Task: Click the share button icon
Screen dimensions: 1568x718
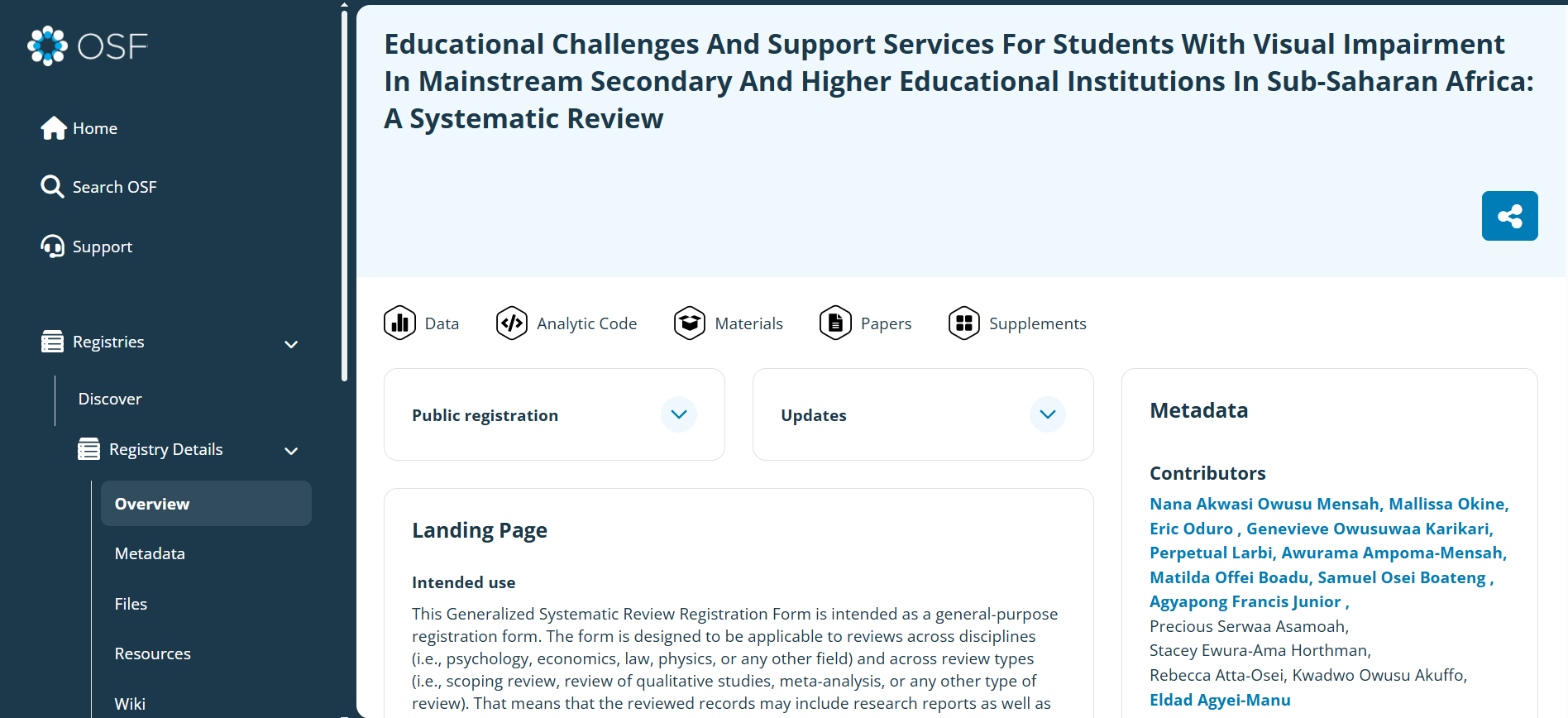Action: pyautogui.click(x=1509, y=216)
